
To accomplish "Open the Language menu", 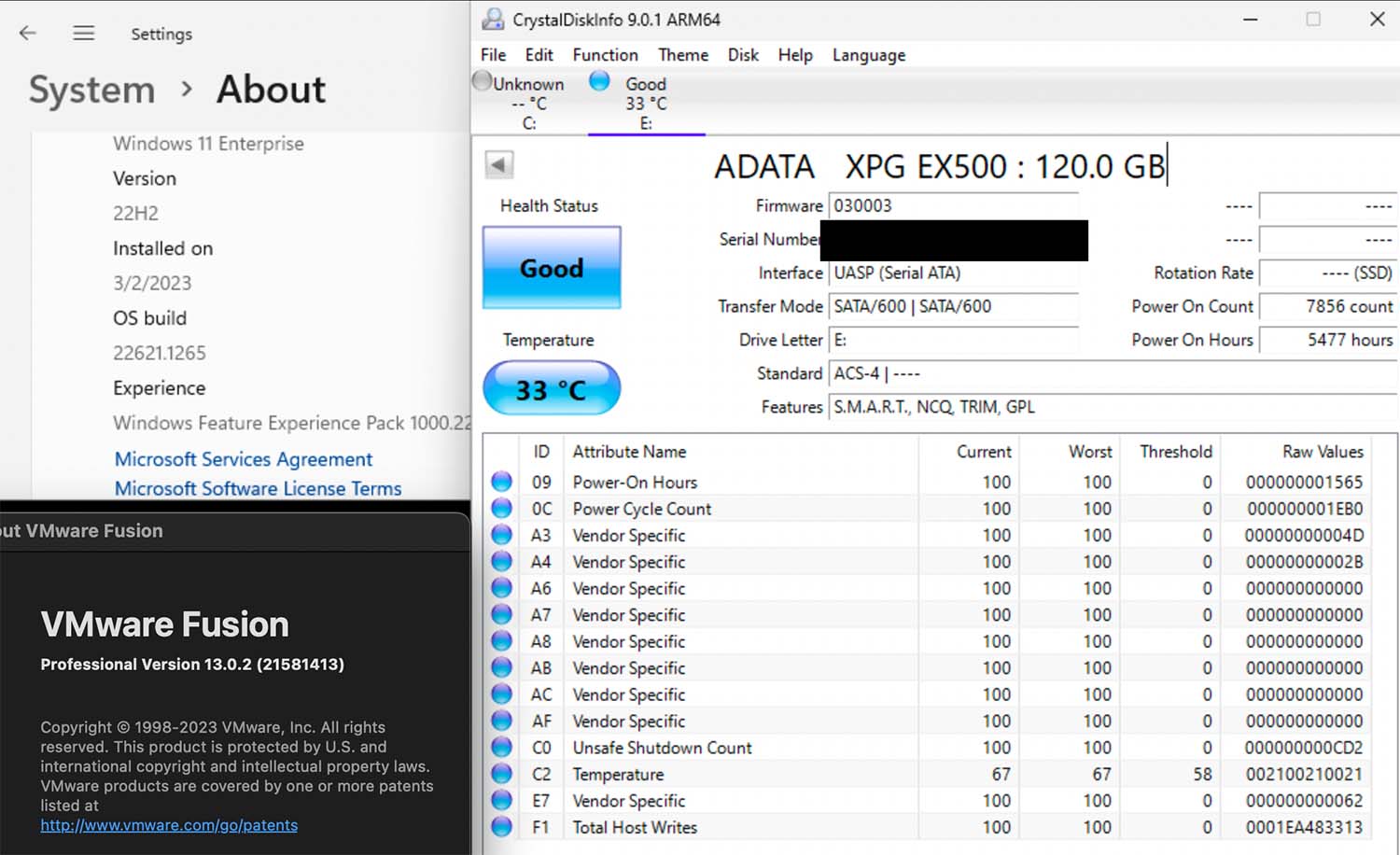I will (869, 55).
